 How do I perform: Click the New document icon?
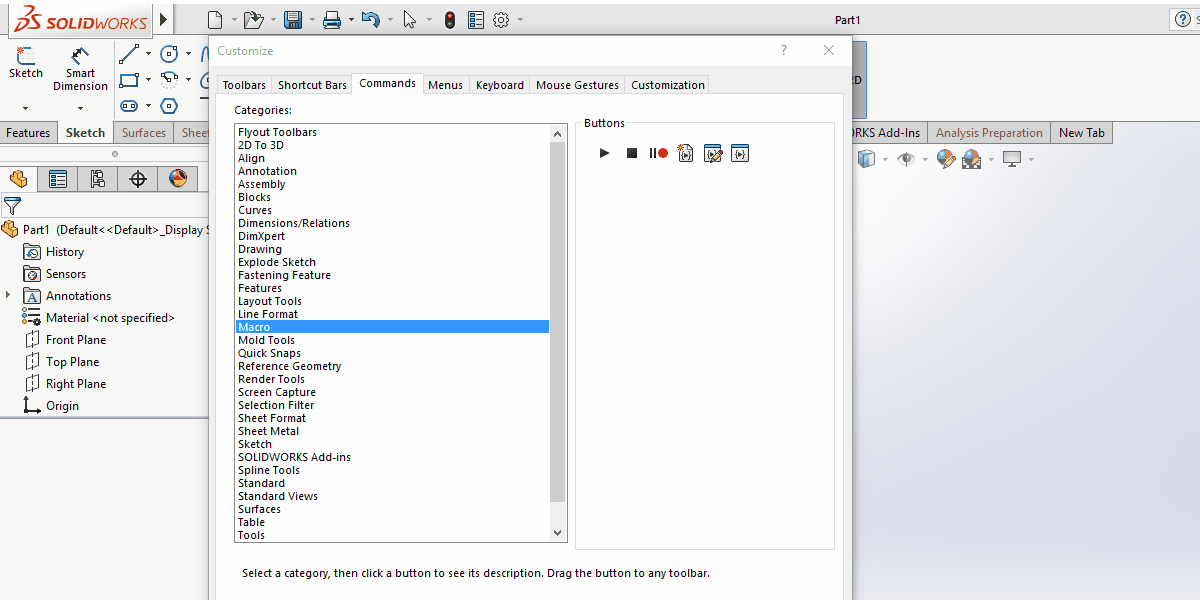[215, 20]
